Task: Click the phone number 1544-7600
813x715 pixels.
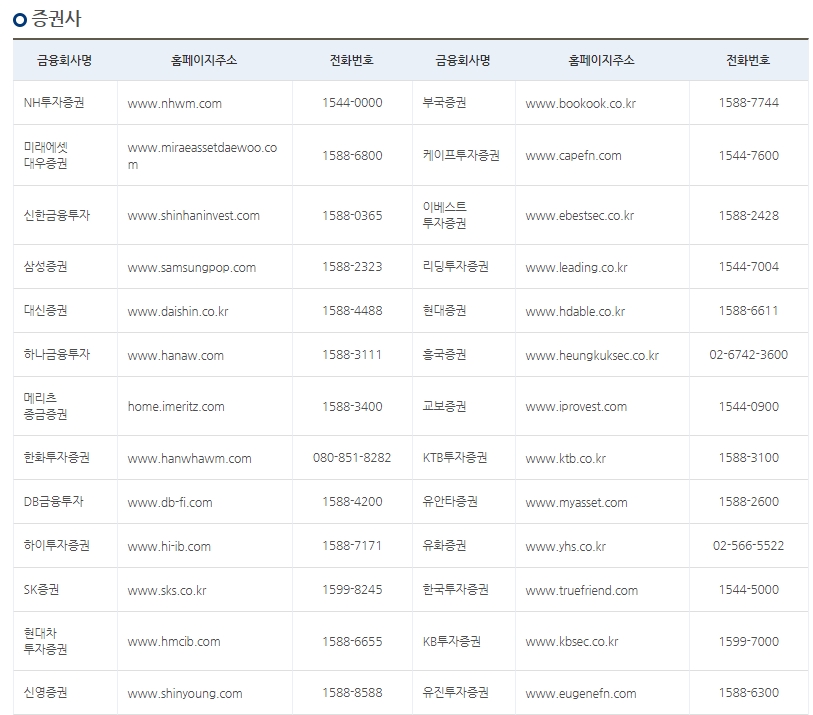Action: coord(749,156)
